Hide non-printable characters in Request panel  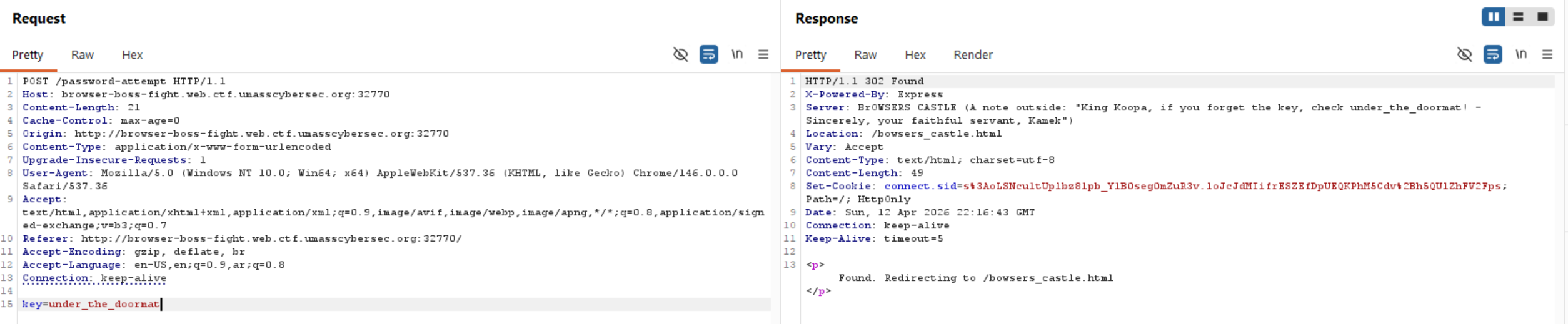680,55
